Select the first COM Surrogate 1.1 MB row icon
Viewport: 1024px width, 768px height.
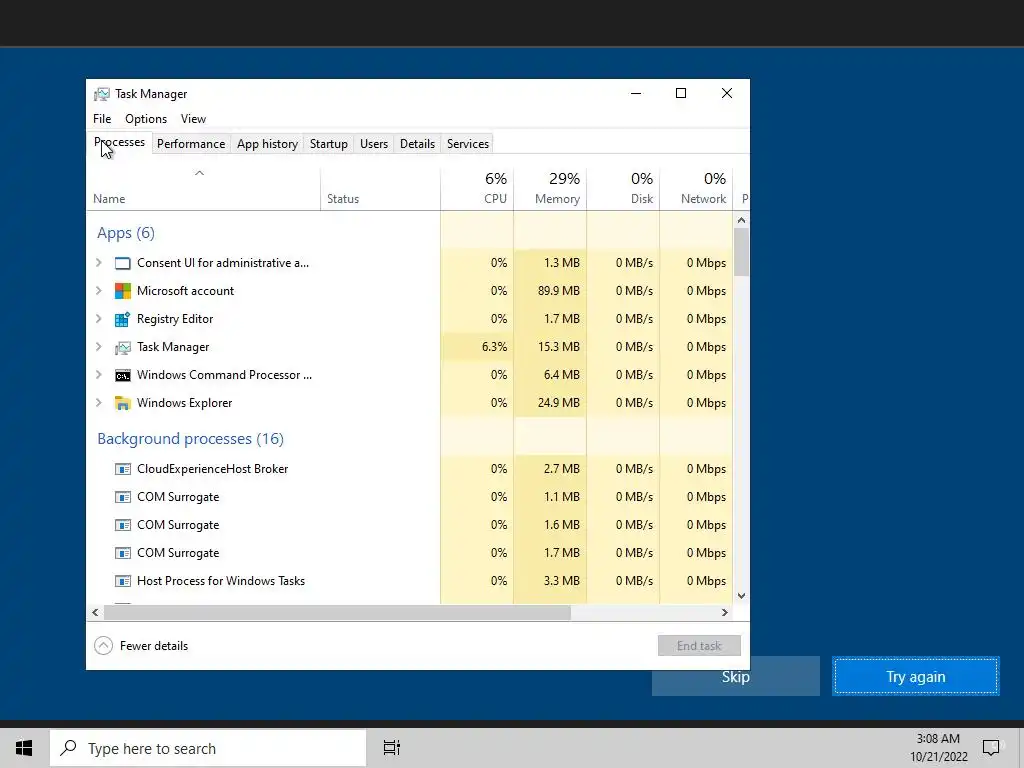click(x=123, y=497)
